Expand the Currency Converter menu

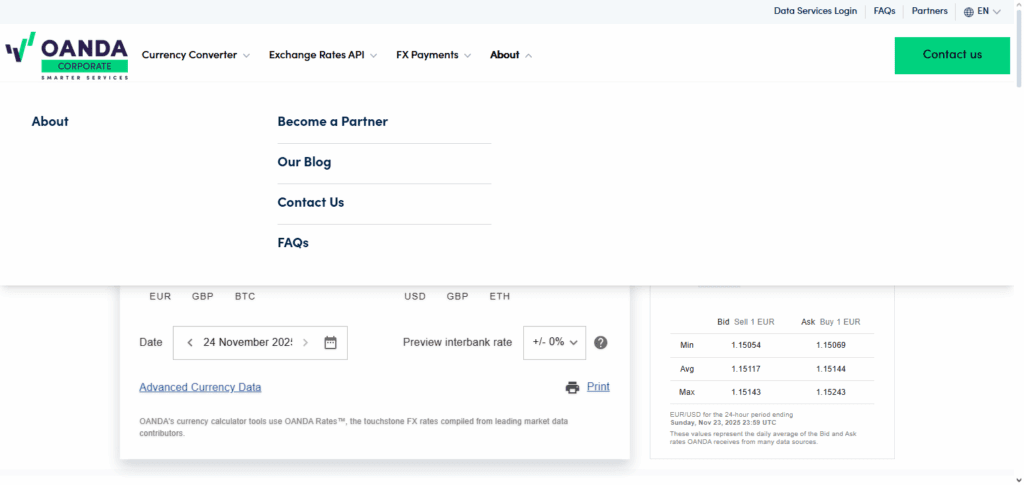(x=195, y=55)
